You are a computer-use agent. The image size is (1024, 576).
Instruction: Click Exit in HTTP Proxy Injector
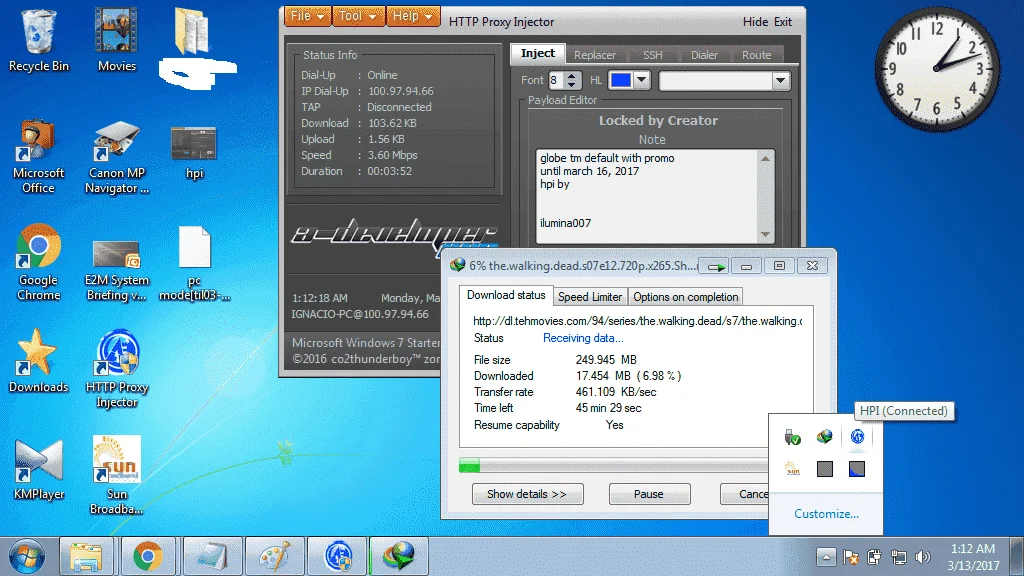tap(782, 22)
